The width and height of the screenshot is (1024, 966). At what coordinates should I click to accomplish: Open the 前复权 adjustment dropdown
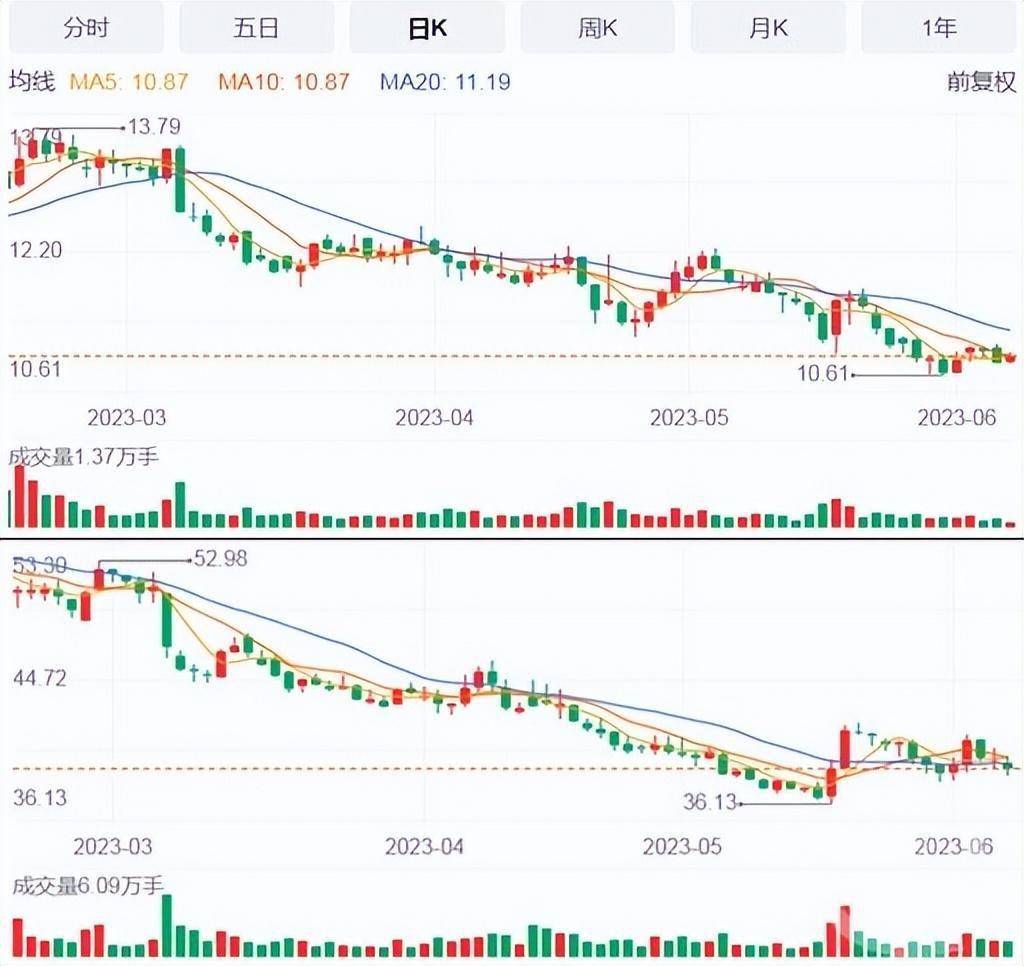click(x=981, y=82)
